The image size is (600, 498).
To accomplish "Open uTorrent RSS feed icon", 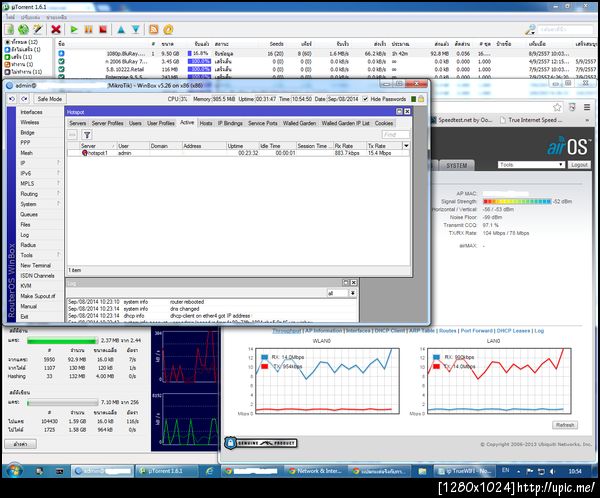I will click(x=153, y=29).
